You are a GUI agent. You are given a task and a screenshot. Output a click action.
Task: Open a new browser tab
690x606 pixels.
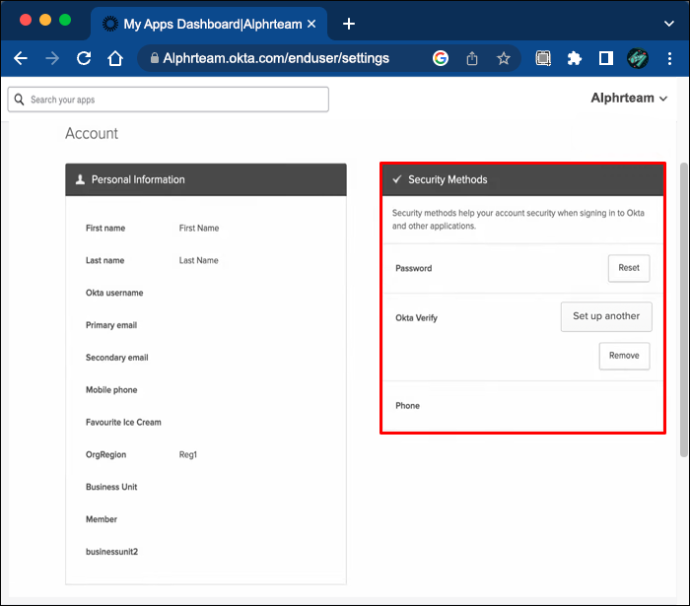349,24
